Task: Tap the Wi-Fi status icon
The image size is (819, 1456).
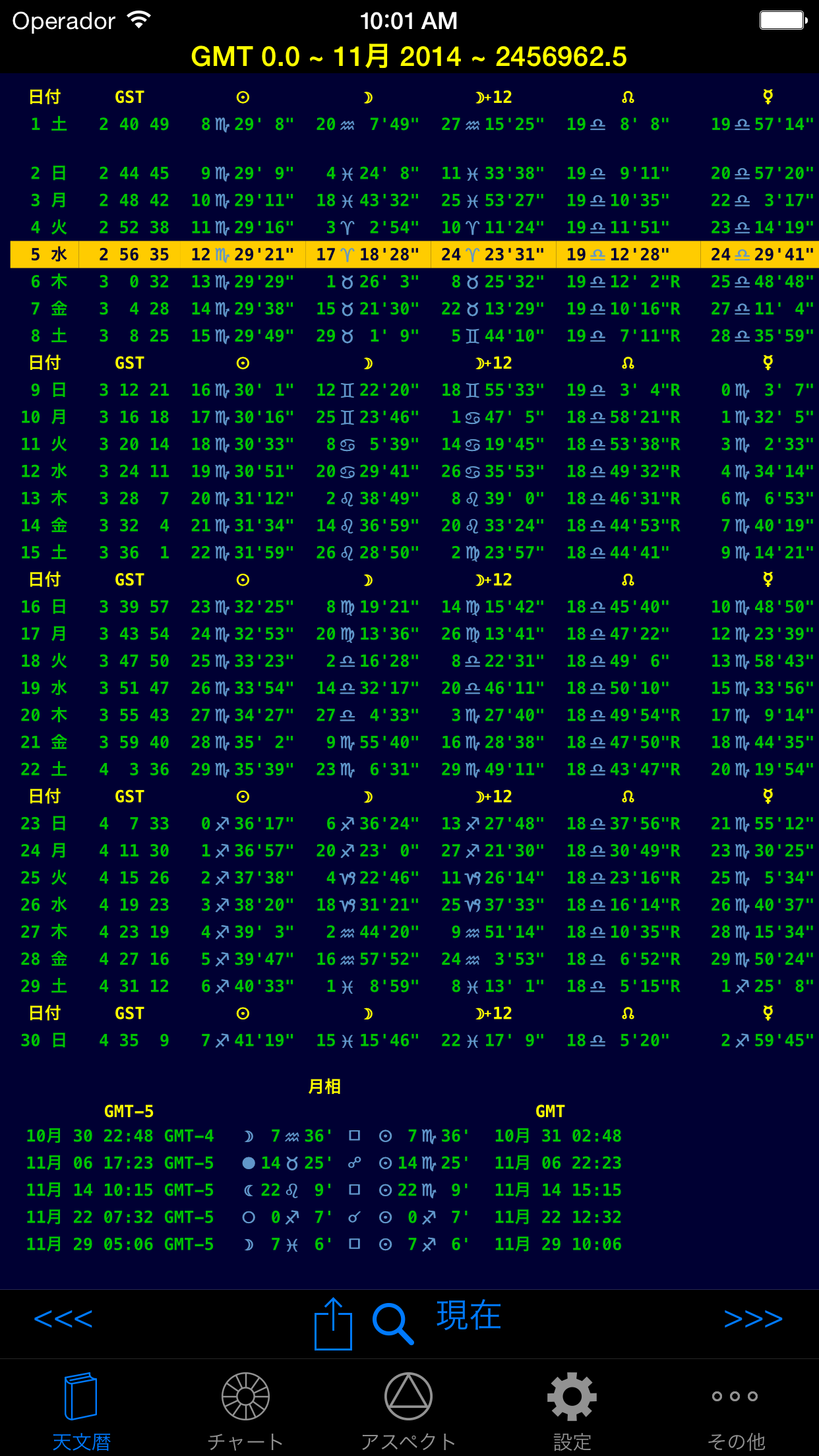Action: 139,20
